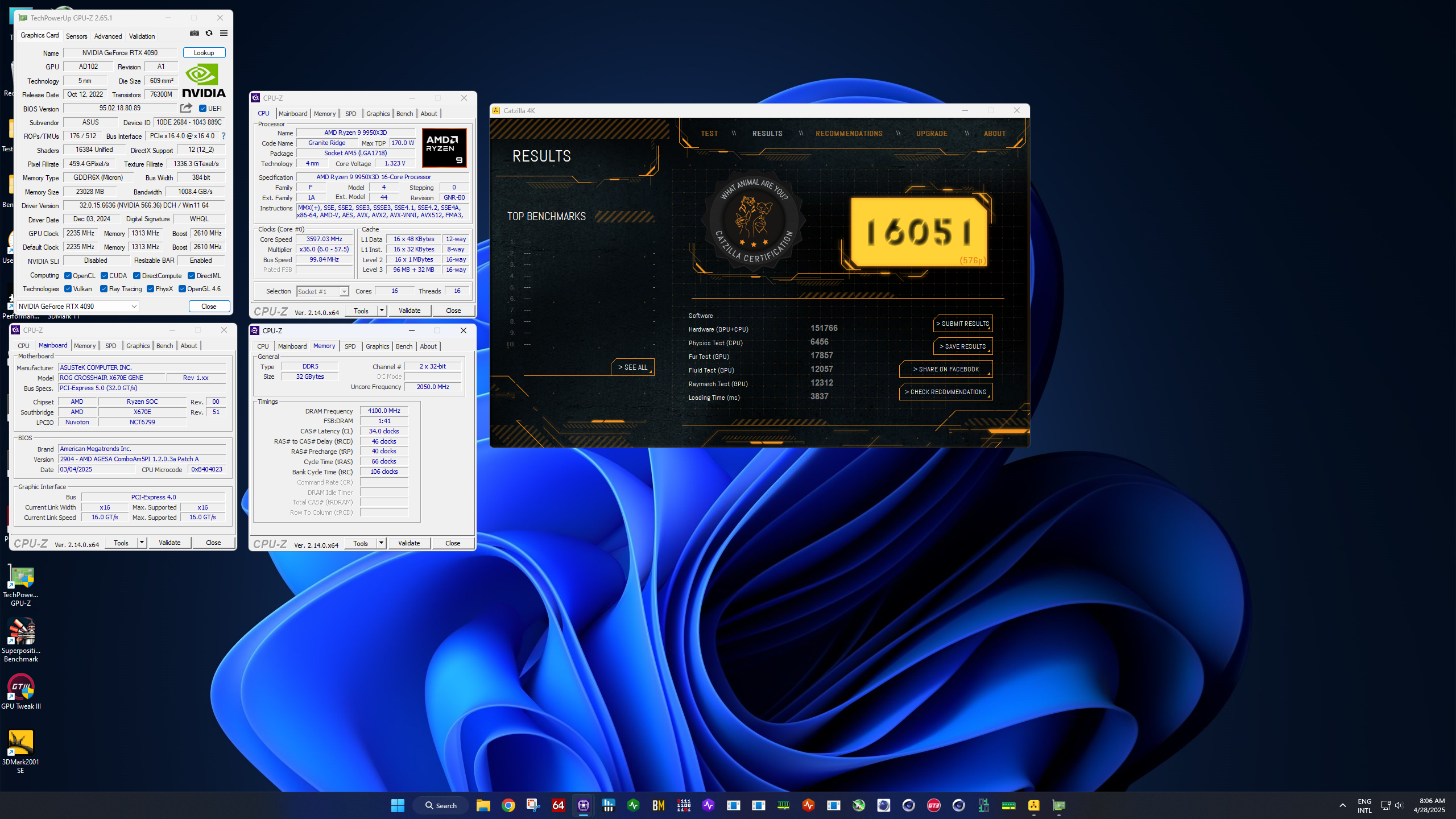This screenshot has height=819, width=1456.
Task: Click the ENG INTL language indicator
Action: [x=1364, y=805]
